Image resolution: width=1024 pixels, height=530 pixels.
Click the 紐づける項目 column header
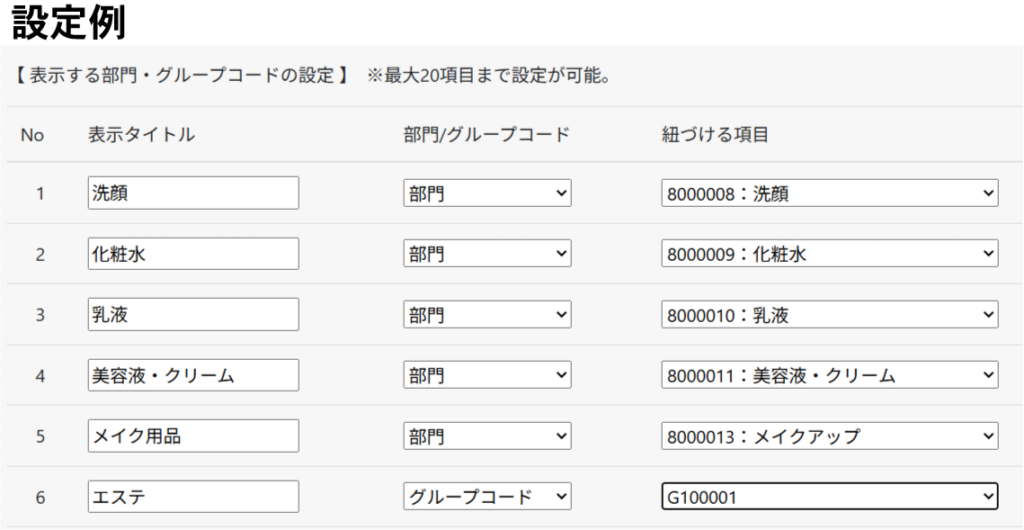coord(714,135)
